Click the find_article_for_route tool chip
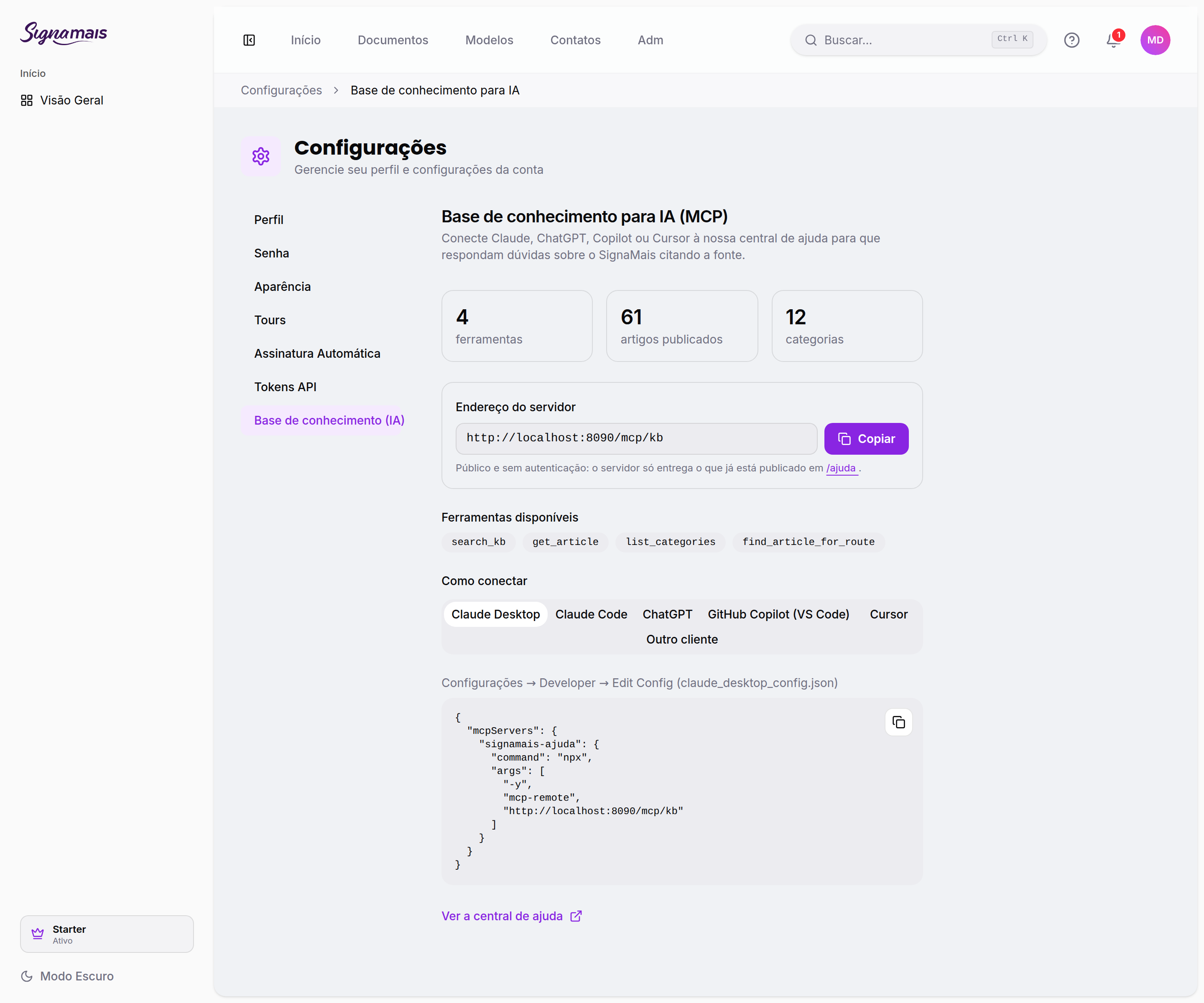This screenshot has height=1003, width=1204. point(809,542)
